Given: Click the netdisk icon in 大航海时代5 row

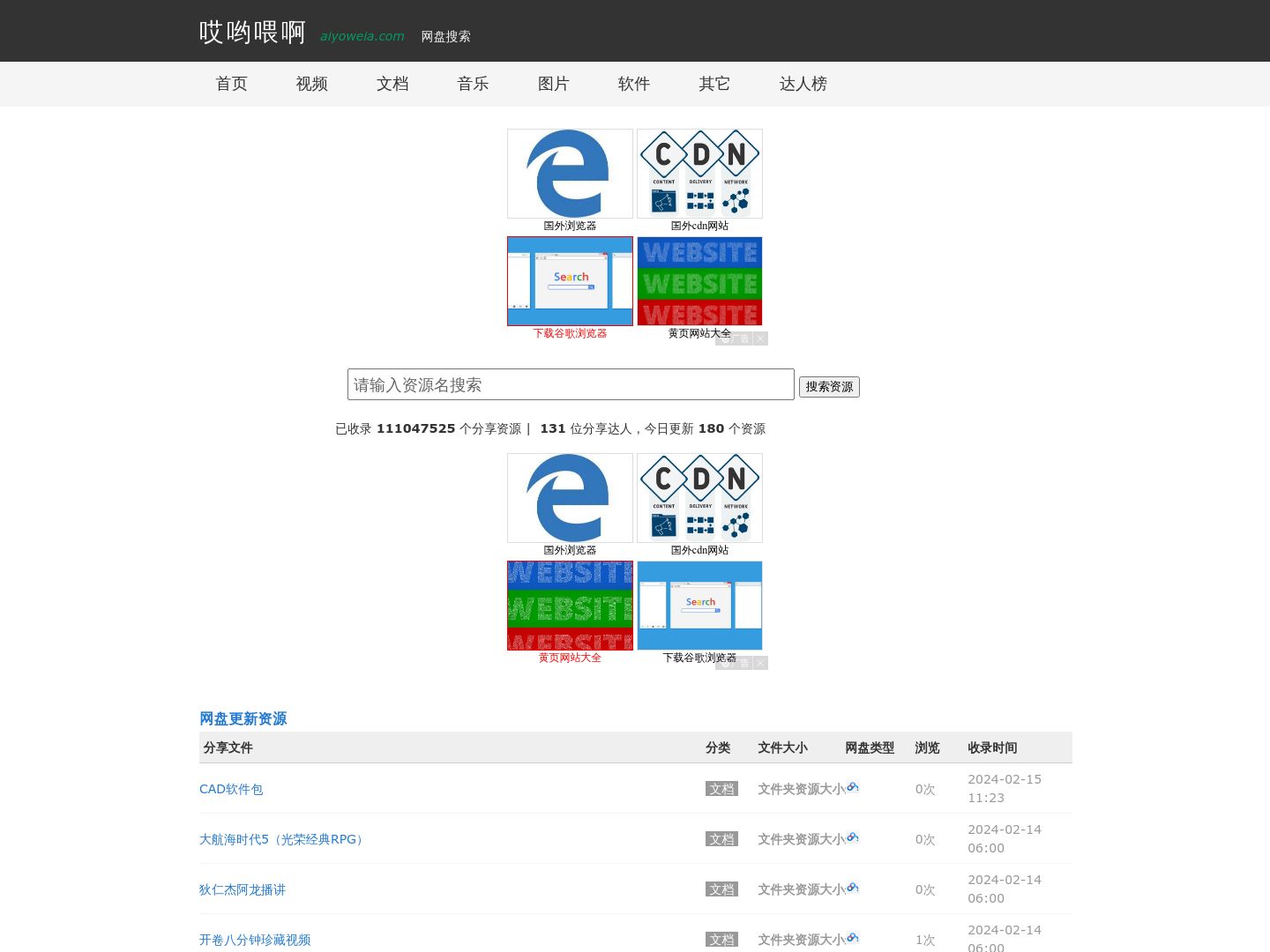Looking at the screenshot, I should point(852,837).
